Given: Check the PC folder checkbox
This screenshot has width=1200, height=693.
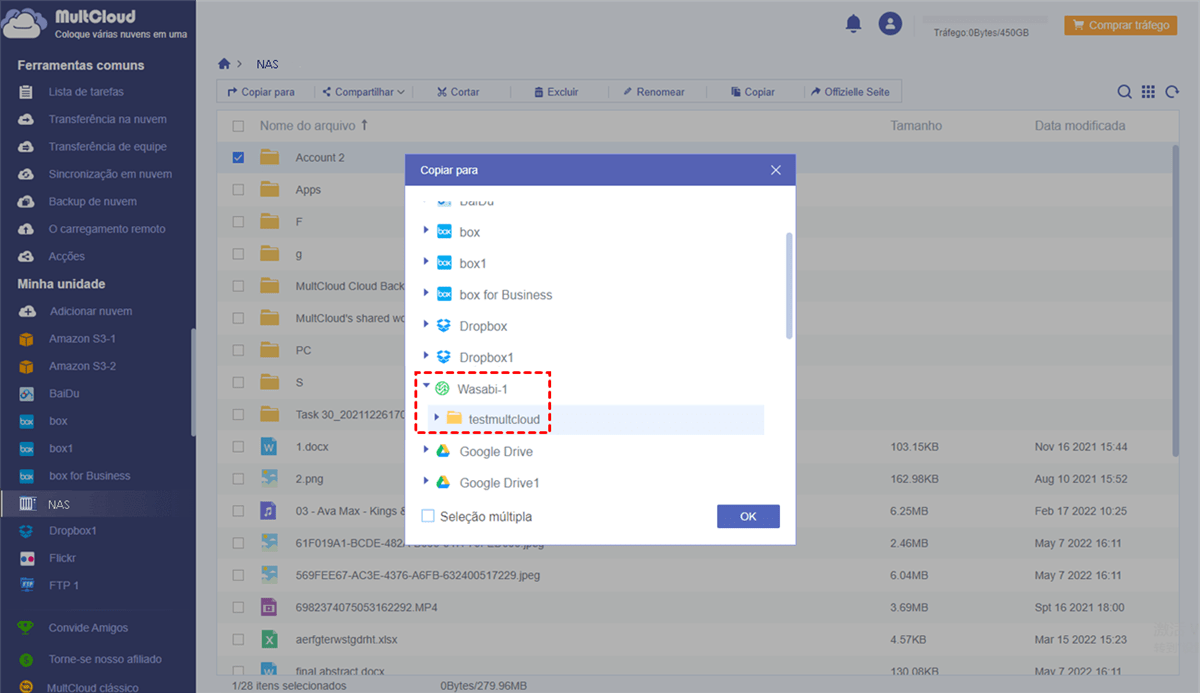Looking at the screenshot, I should pos(238,350).
